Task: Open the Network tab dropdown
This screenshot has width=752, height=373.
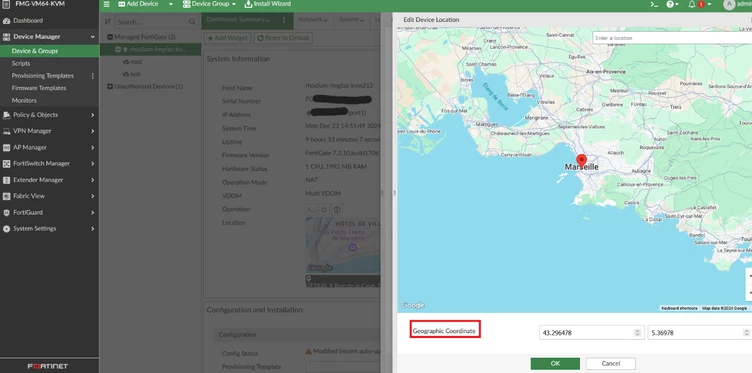Action: 313,20
